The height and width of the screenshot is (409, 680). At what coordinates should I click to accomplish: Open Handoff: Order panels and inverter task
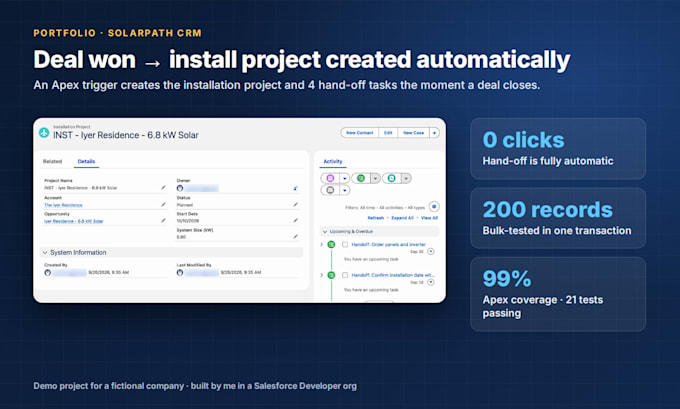point(389,245)
